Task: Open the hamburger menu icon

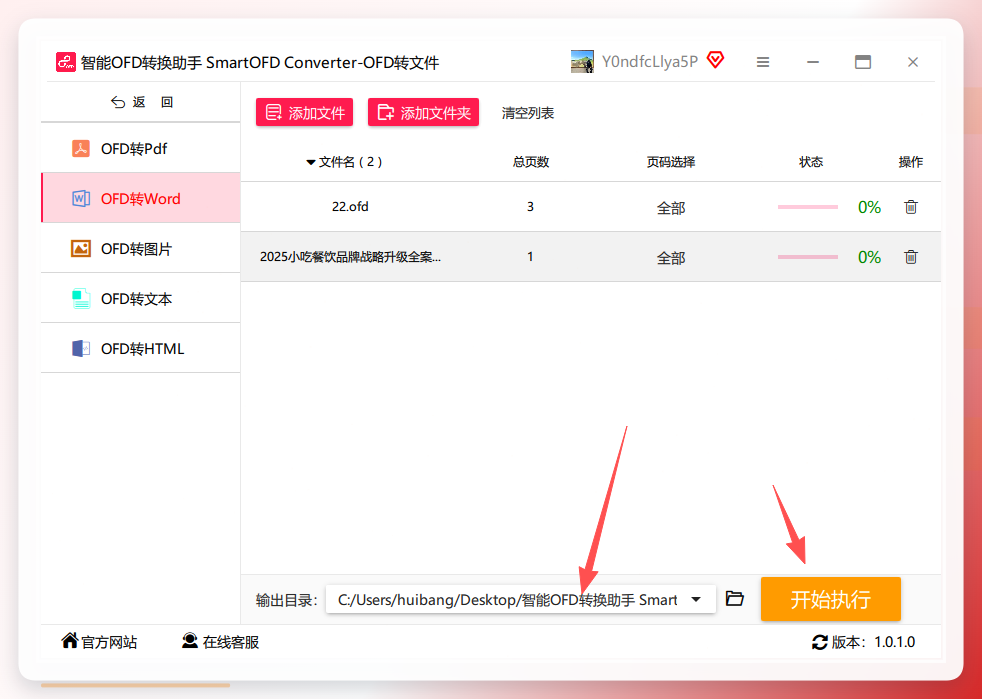Action: (763, 62)
